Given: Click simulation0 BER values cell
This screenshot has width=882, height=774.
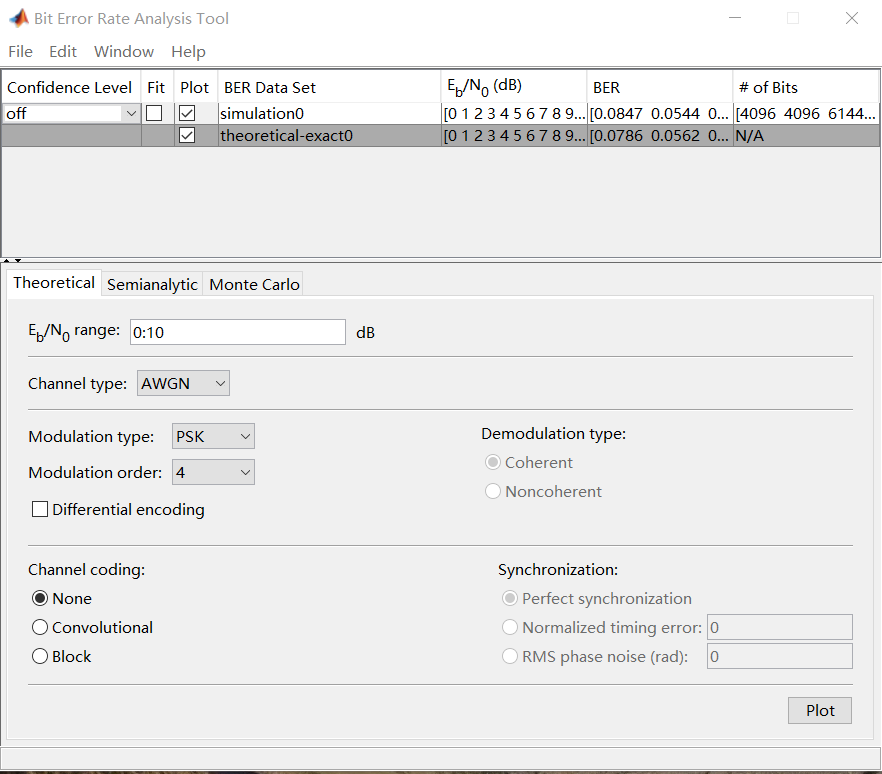Looking at the screenshot, I should 660,114.
